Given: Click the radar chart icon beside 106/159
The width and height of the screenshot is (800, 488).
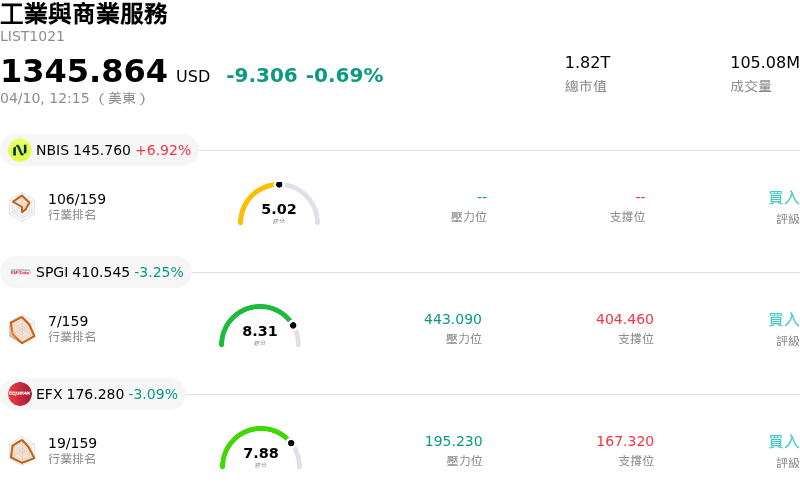Looking at the screenshot, I should 22,206.
